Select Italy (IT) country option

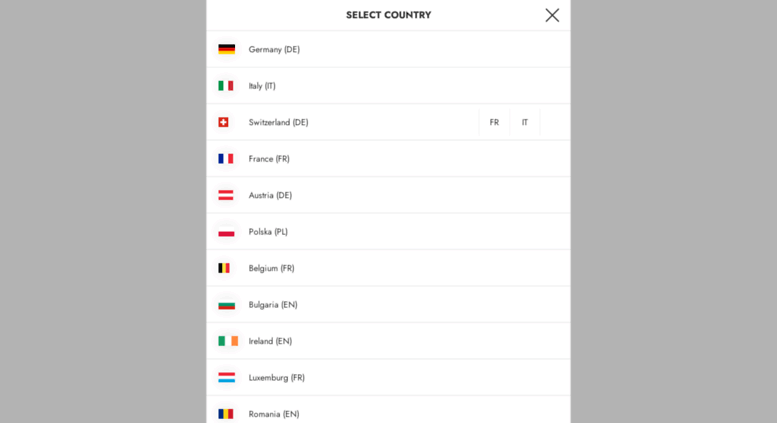point(262,86)
